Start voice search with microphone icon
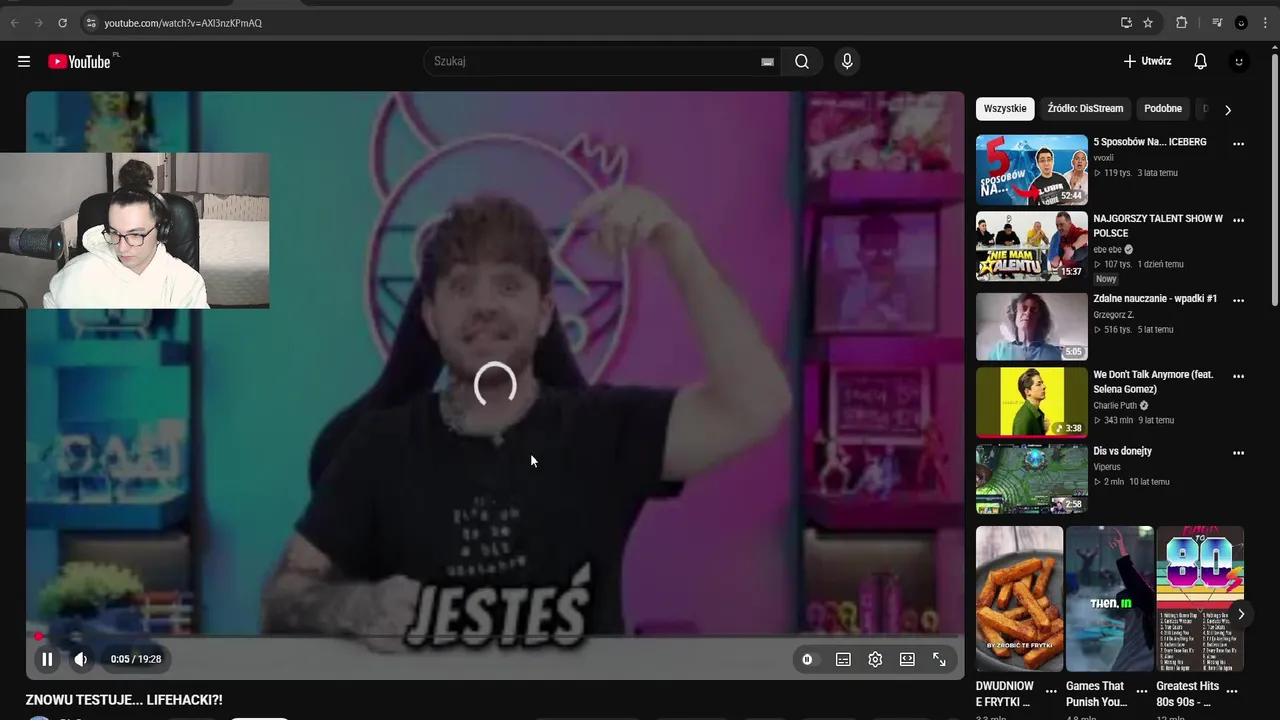 point(847,62)
